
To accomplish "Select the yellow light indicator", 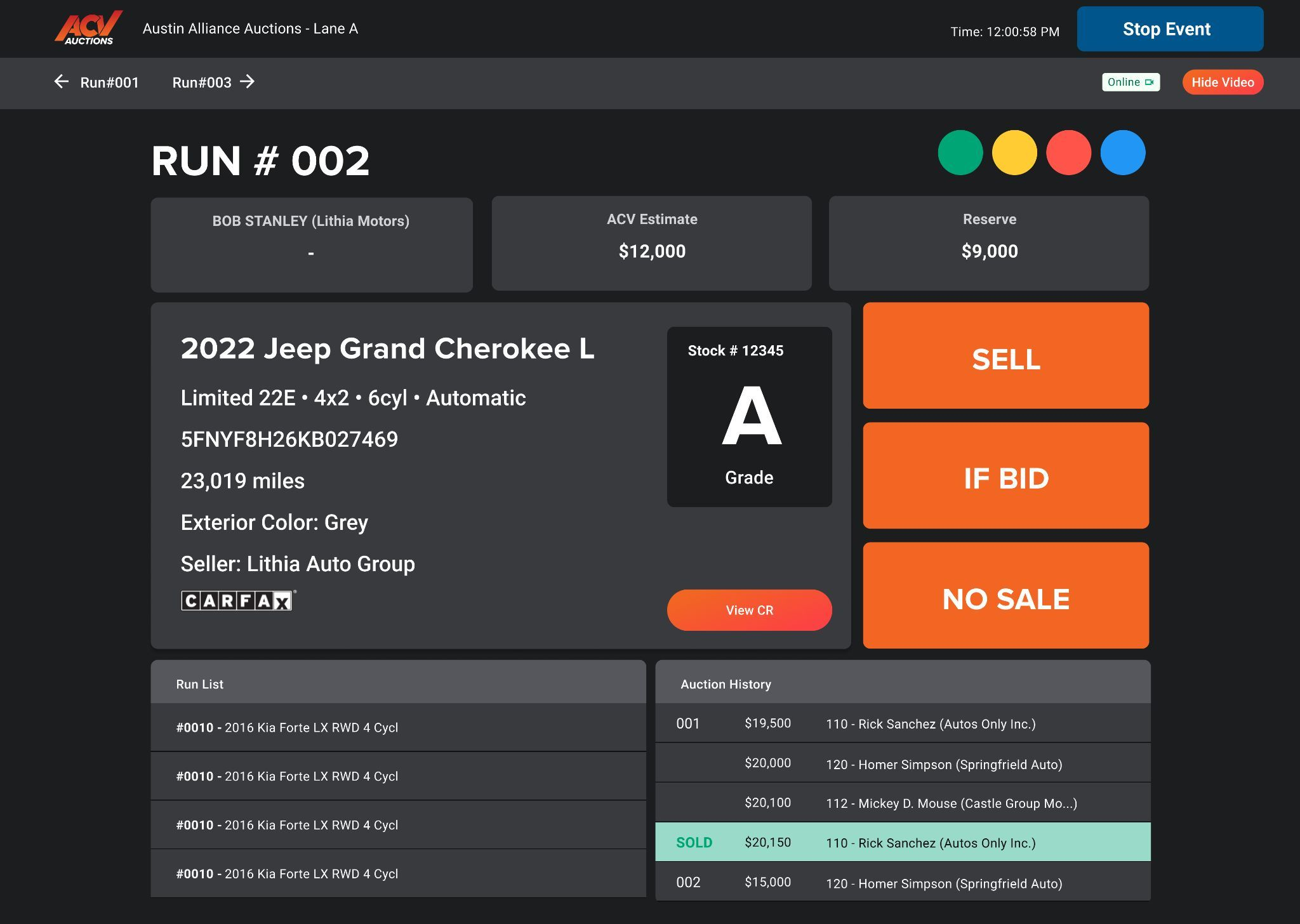I will point(1014,152).
